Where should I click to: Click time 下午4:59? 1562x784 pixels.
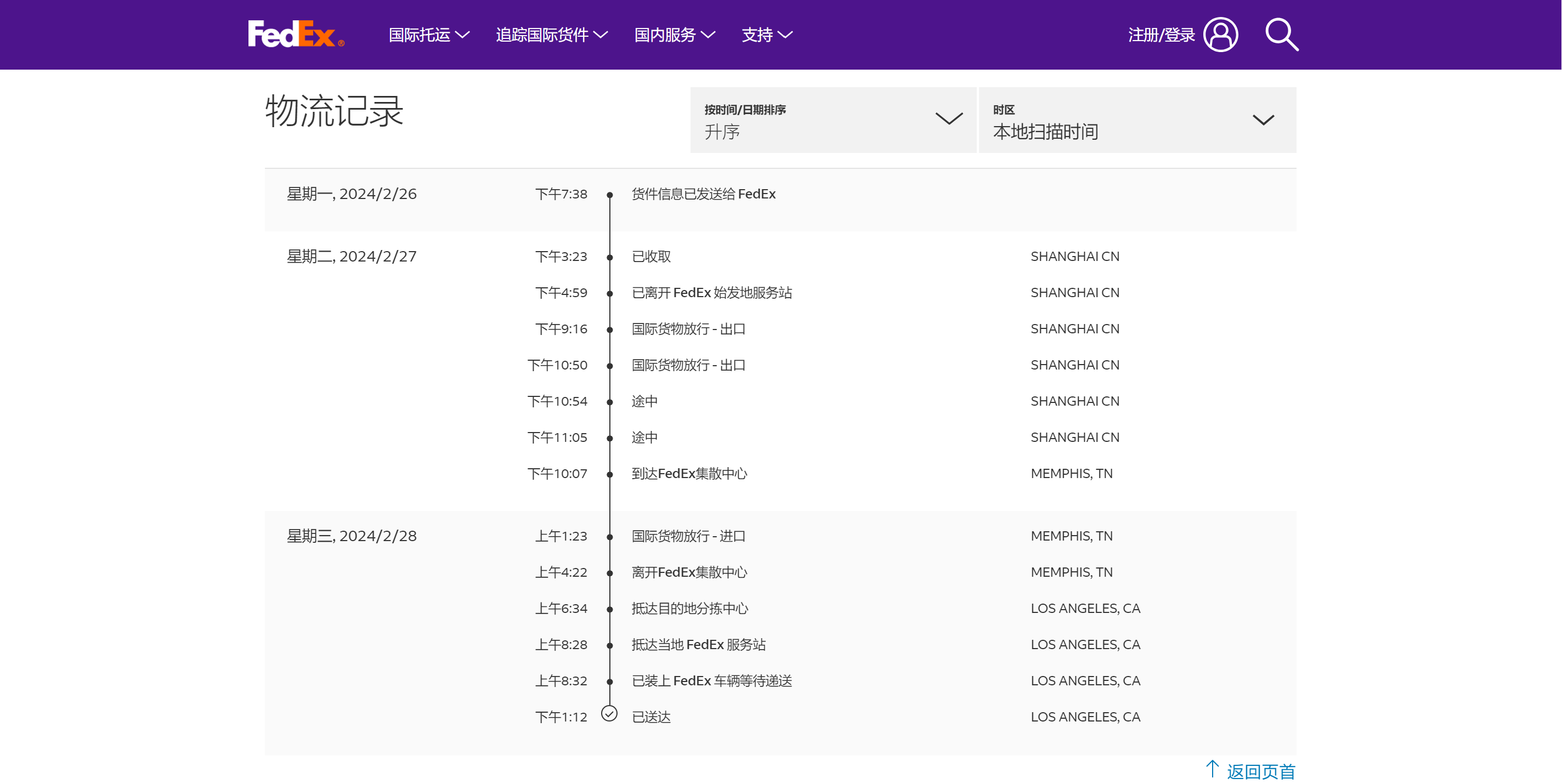click(561, 293)
